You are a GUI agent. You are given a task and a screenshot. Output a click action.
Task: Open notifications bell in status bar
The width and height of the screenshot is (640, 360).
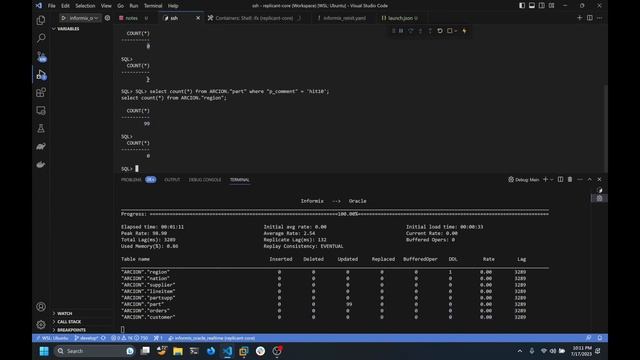(x=600, y=338)
